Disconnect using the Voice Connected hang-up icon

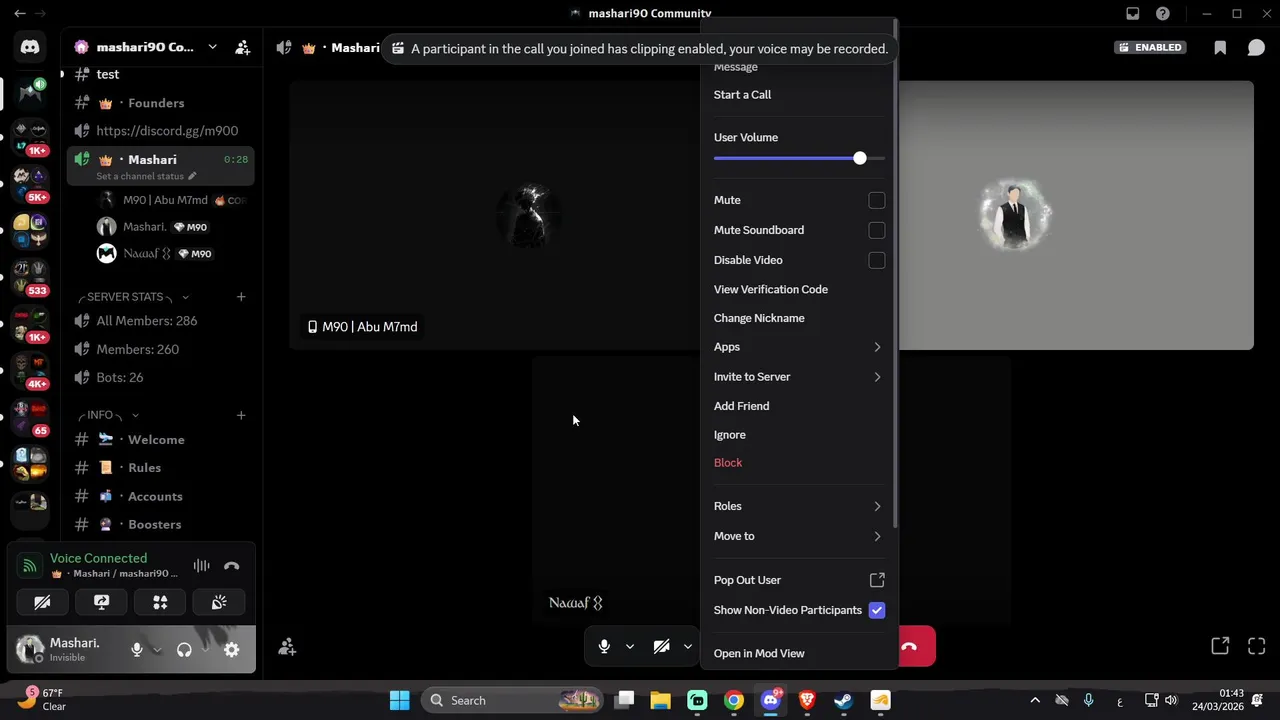click(x=232, y=566)
